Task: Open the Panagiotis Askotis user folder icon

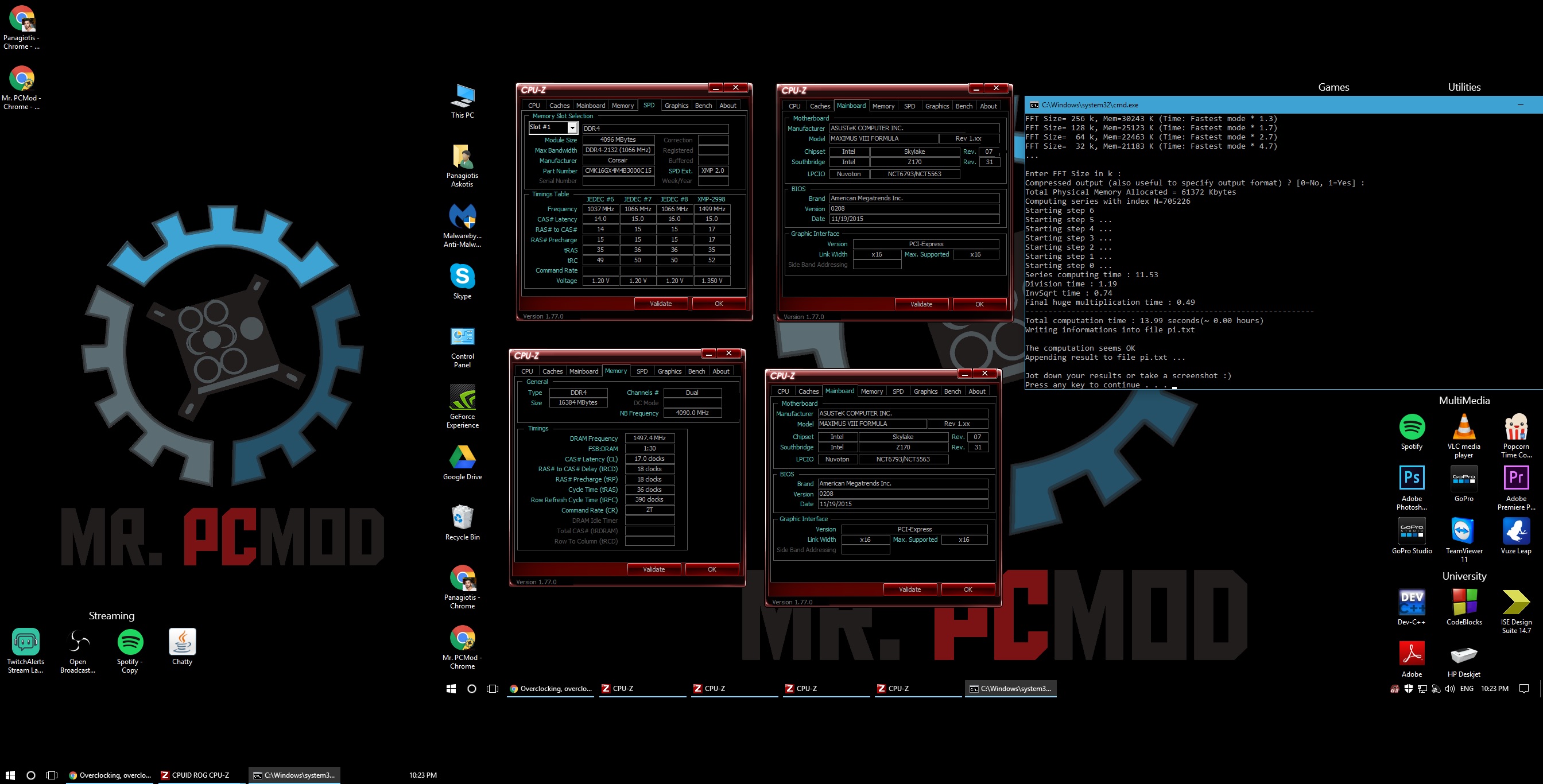Action: tap(463, 166)
